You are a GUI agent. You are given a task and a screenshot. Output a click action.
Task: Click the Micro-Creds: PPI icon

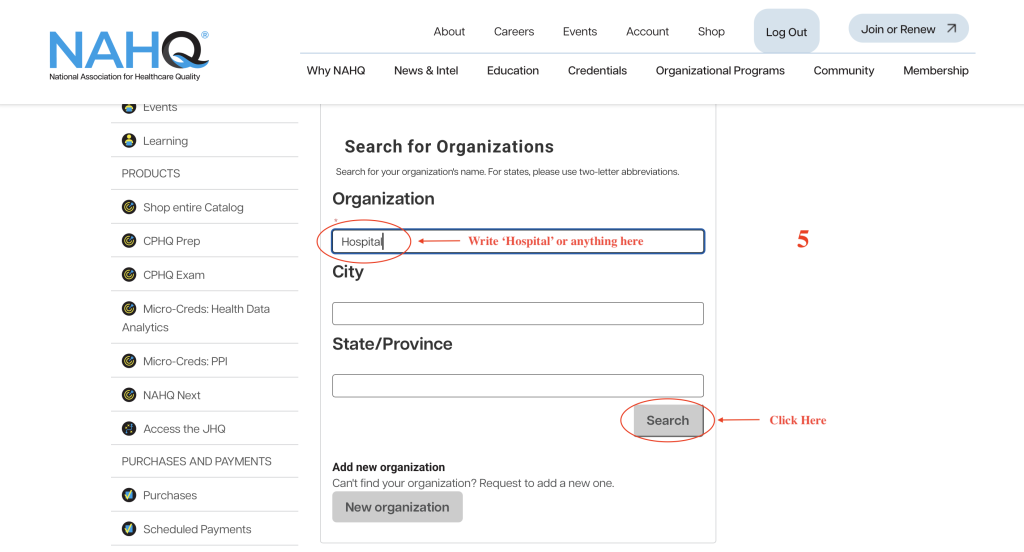129,361
